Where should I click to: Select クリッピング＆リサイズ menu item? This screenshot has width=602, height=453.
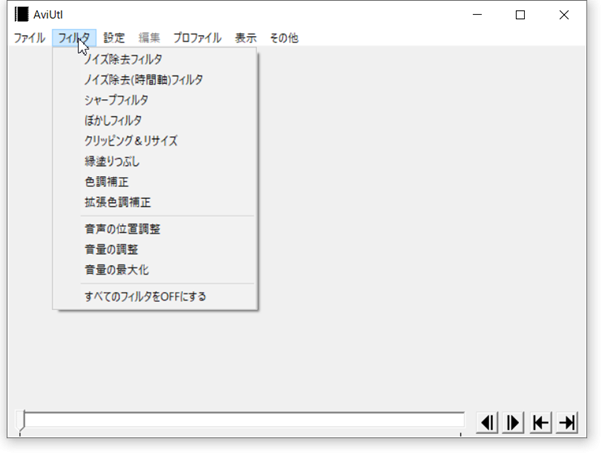[x=155, y=141]
